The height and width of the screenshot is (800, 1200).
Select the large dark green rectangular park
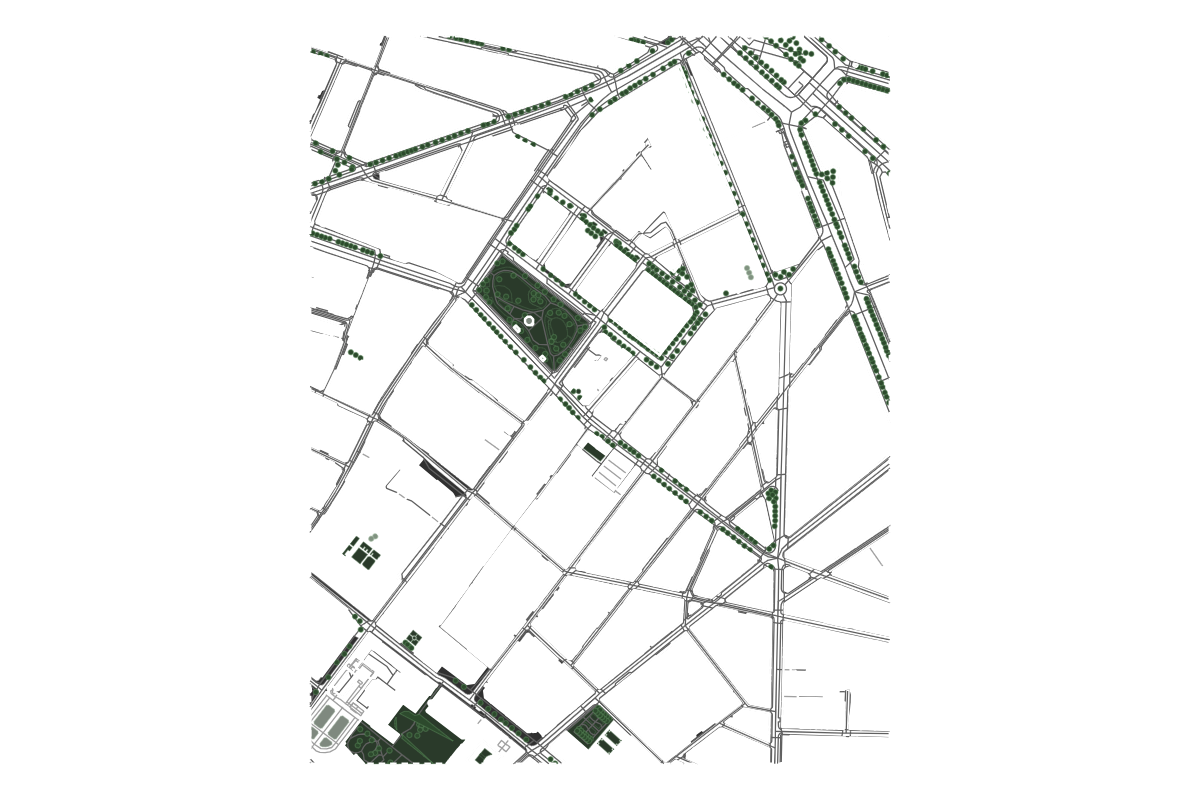pyautogui.click(x=531, y=315)
